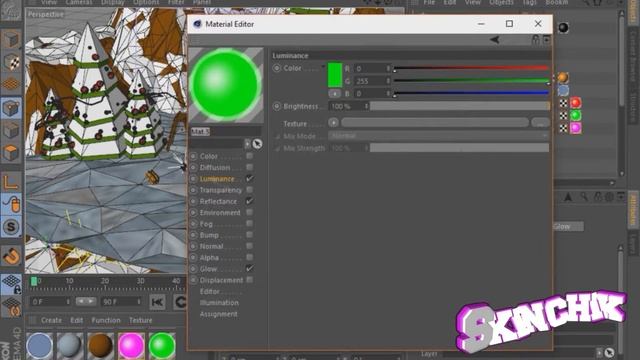Open the Luminance channel settings
Screen dimensions: 640x360
pos(217,179)
